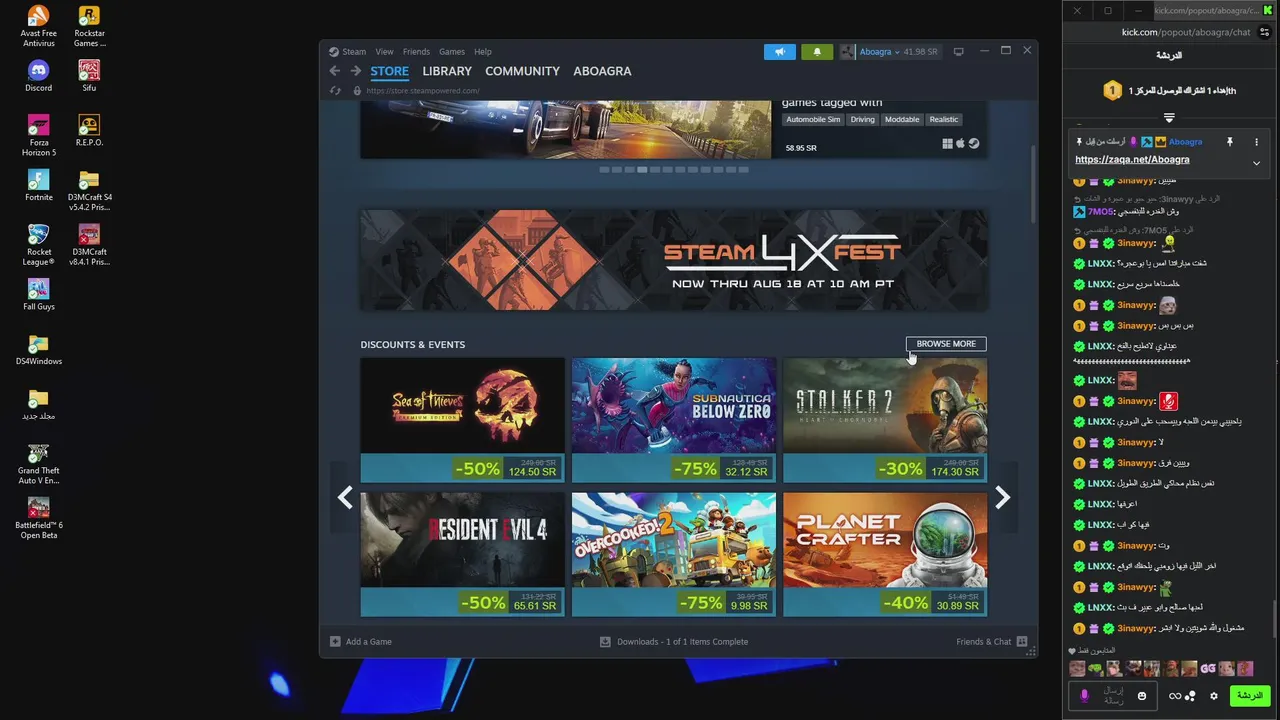Open Subnautica Below Zero discount card
The image size is (1280, 720).
[674, 420]
